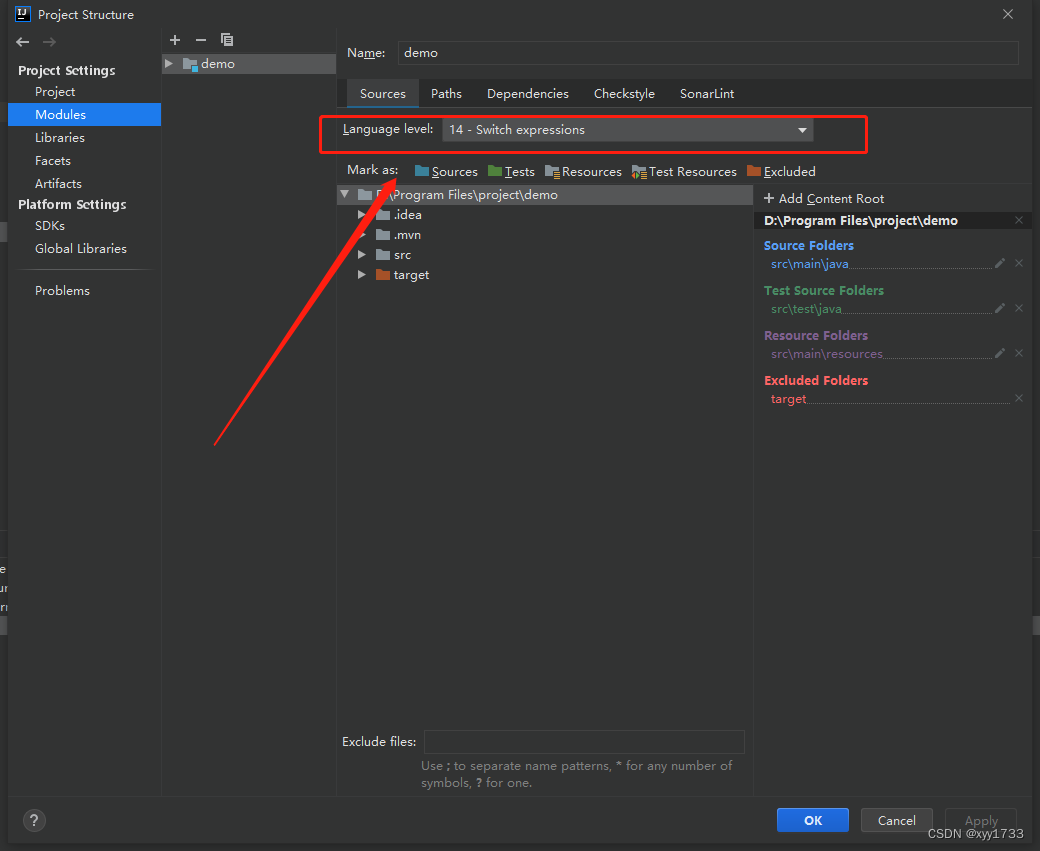Unmark src\main\java source folder
The width and height of the screenshot is (1040, 851).
[x=1019, y=263]
